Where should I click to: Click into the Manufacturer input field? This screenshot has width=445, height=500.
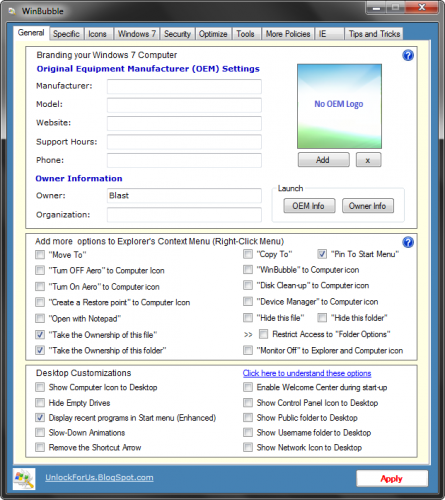[184, 87]
